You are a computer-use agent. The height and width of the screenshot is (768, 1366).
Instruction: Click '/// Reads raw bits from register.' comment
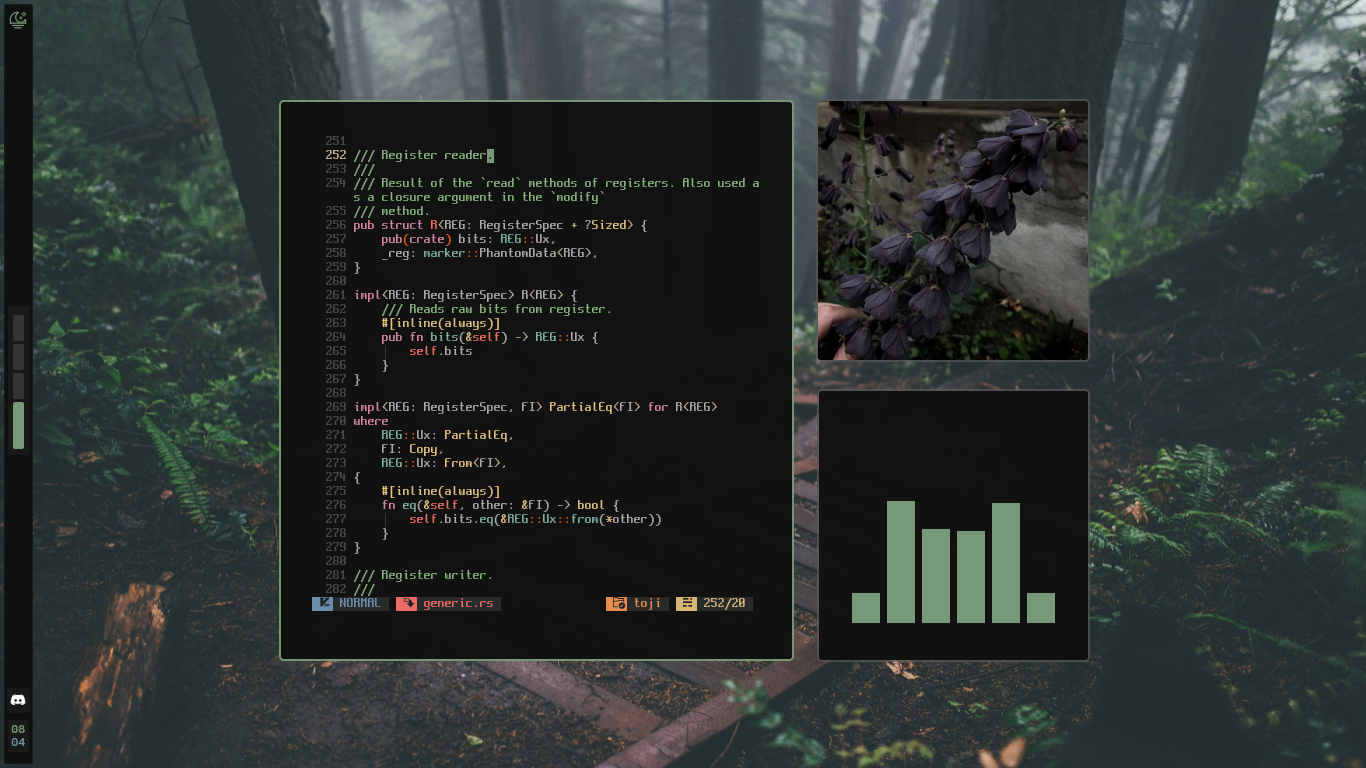(x=496, y=309)
